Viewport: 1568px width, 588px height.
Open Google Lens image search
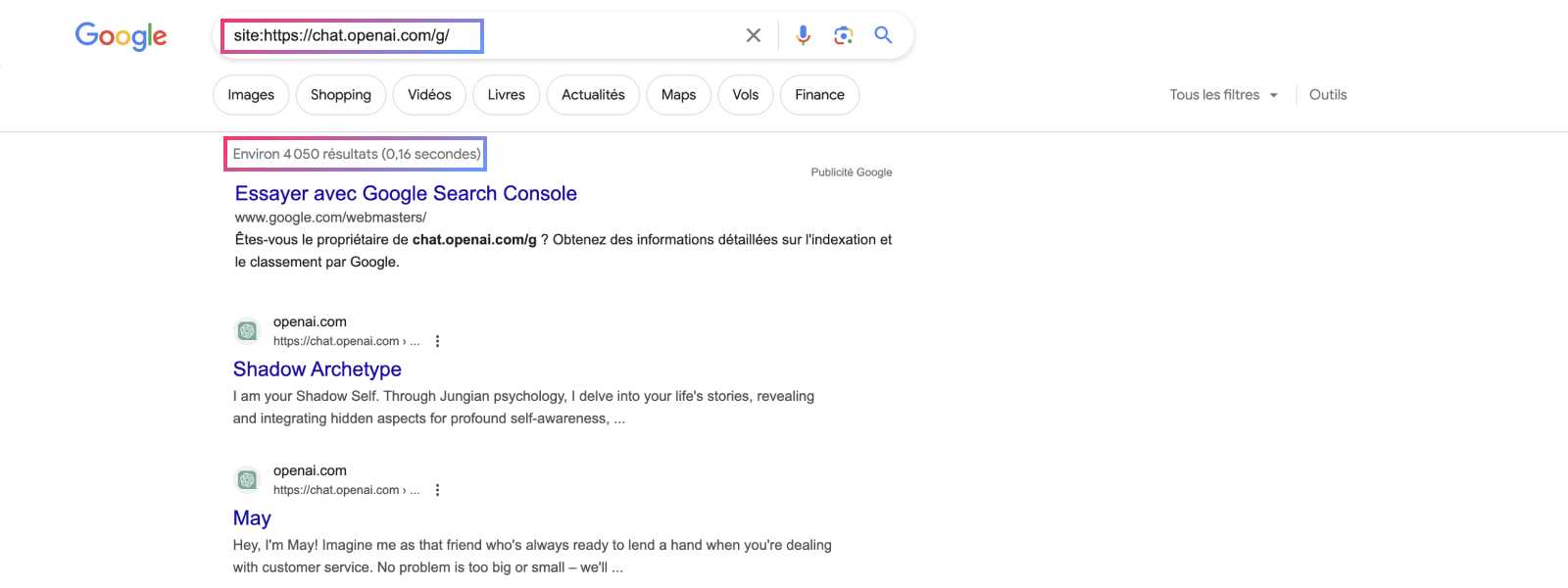pos(843,36)
